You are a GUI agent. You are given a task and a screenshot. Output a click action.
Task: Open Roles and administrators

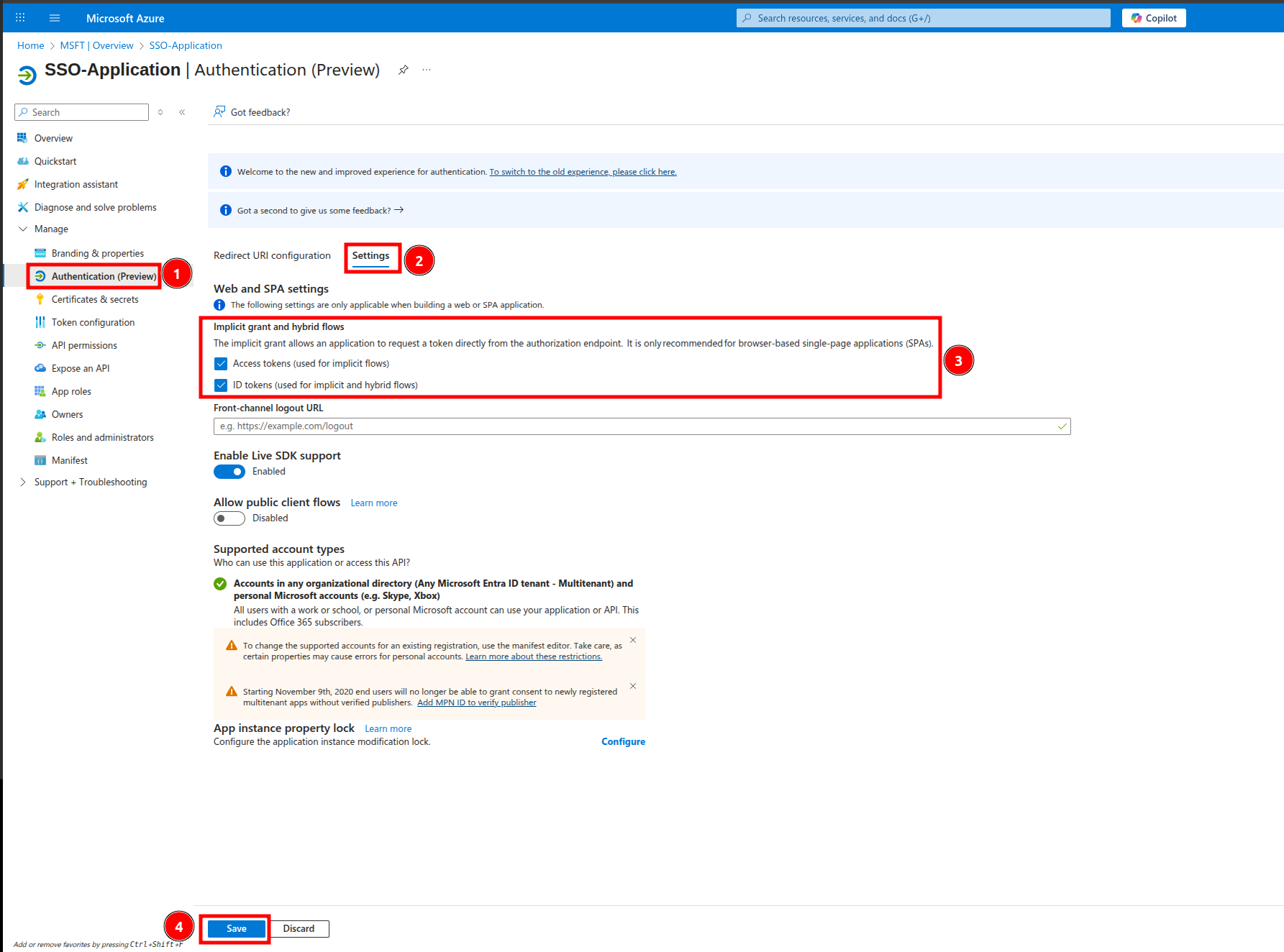pyautogui.click(x=103, y=437)
